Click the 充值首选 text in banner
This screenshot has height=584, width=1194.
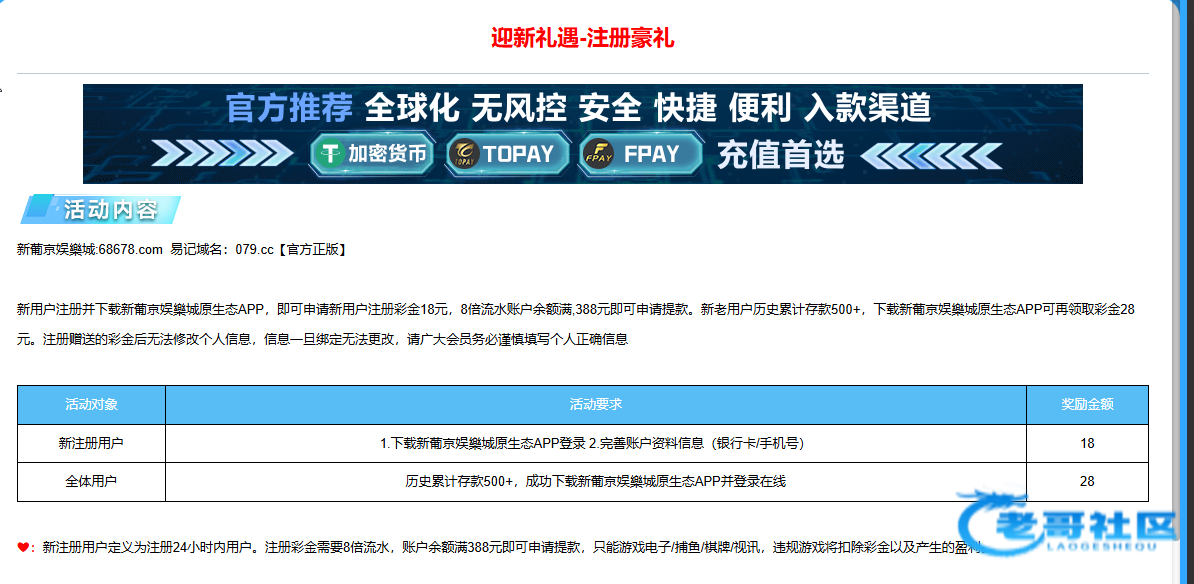(x=780, y=154)
